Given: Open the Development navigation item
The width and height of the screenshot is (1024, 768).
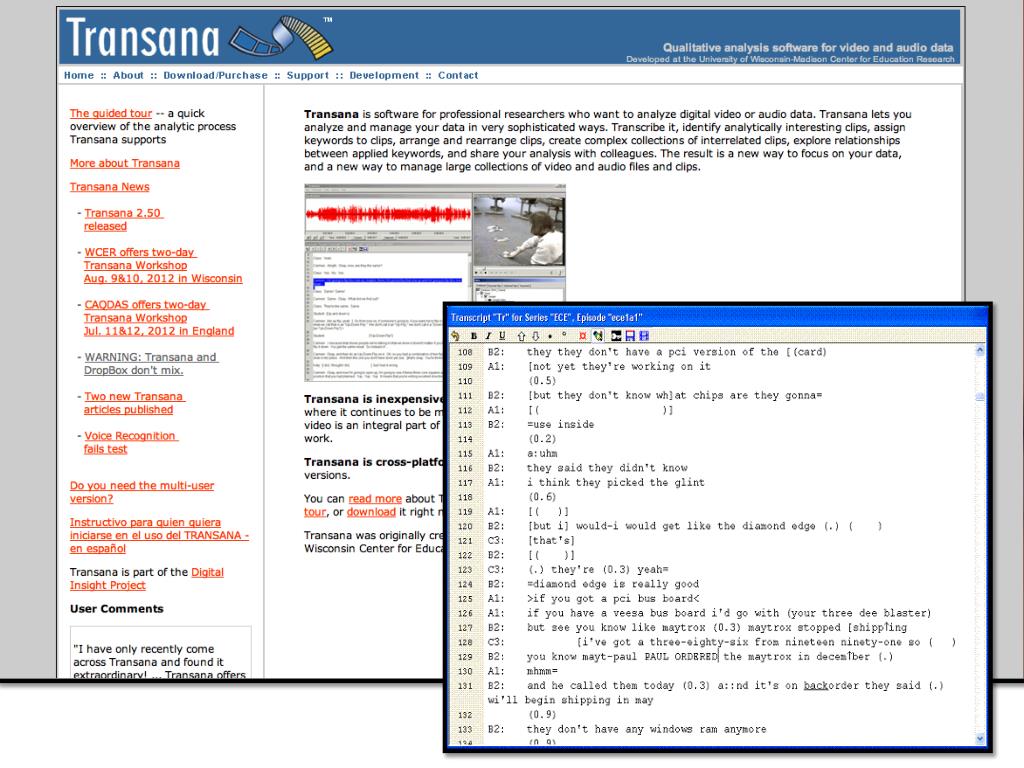Looking at the screenshot, I should pos(384,75).
